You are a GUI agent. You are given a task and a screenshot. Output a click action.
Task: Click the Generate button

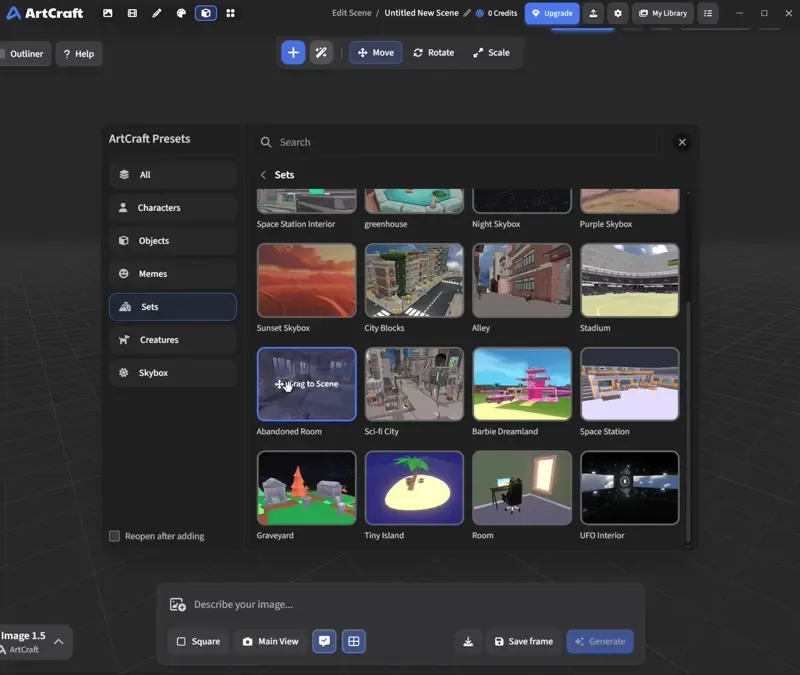[x=600, y=641]
